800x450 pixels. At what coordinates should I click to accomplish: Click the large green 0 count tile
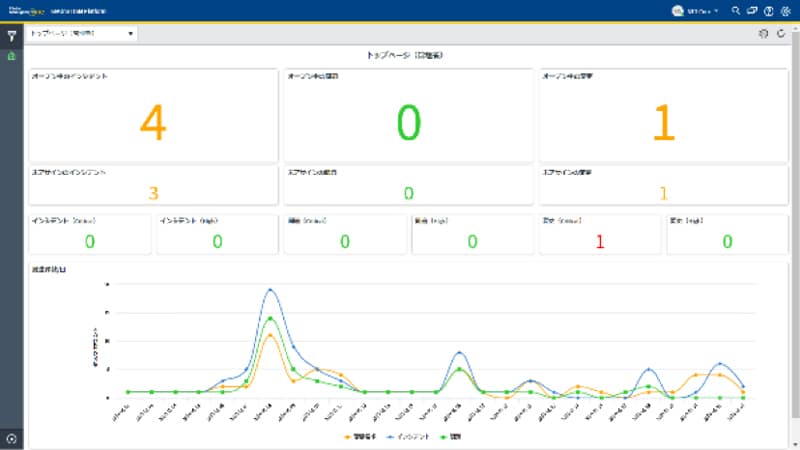point(408,123)
